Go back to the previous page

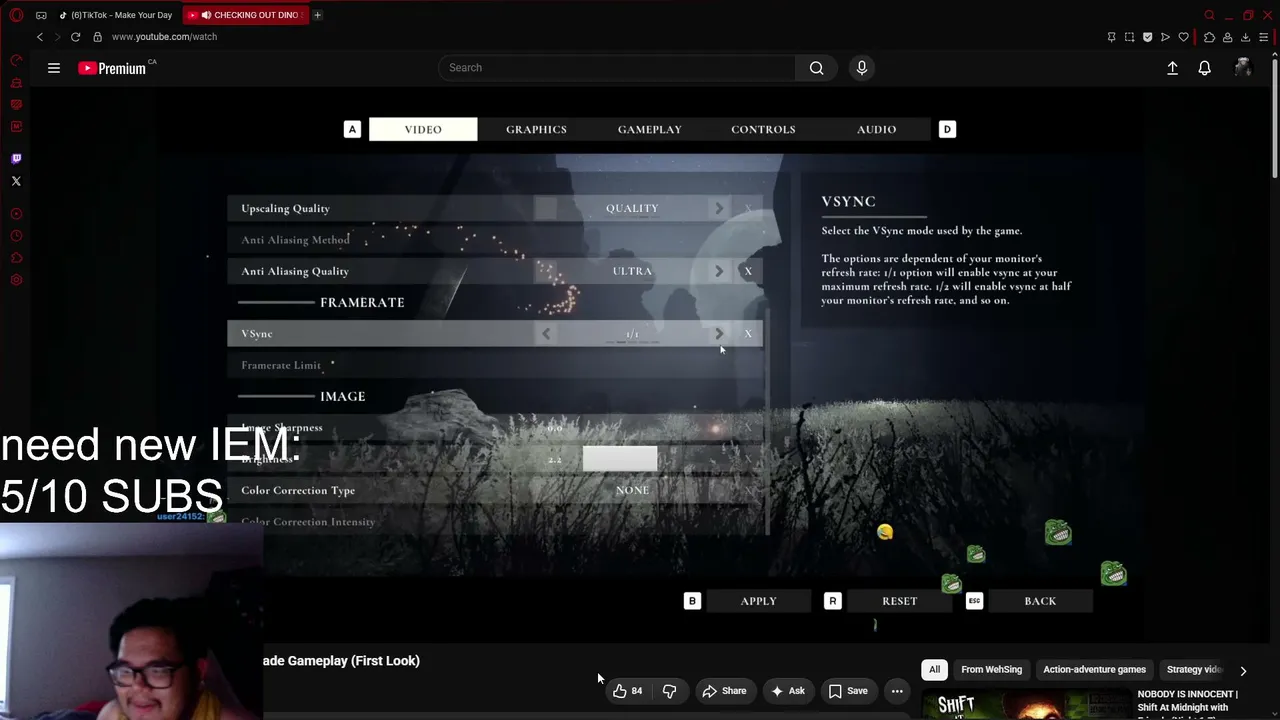click(x=40, y=37)
